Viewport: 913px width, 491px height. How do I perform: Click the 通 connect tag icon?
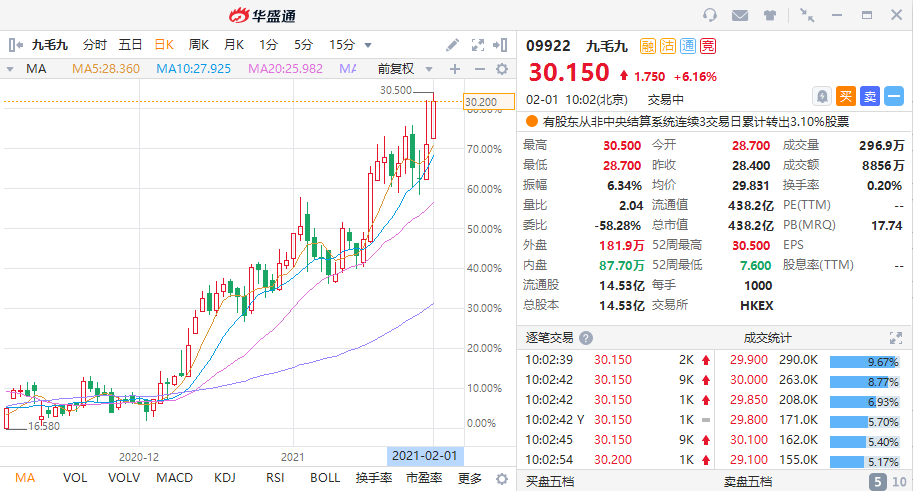click(x=688, y=46)
